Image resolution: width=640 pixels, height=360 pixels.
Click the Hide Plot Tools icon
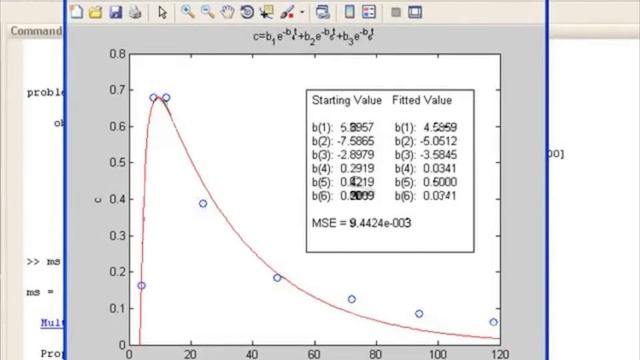(x=396, y=12)
